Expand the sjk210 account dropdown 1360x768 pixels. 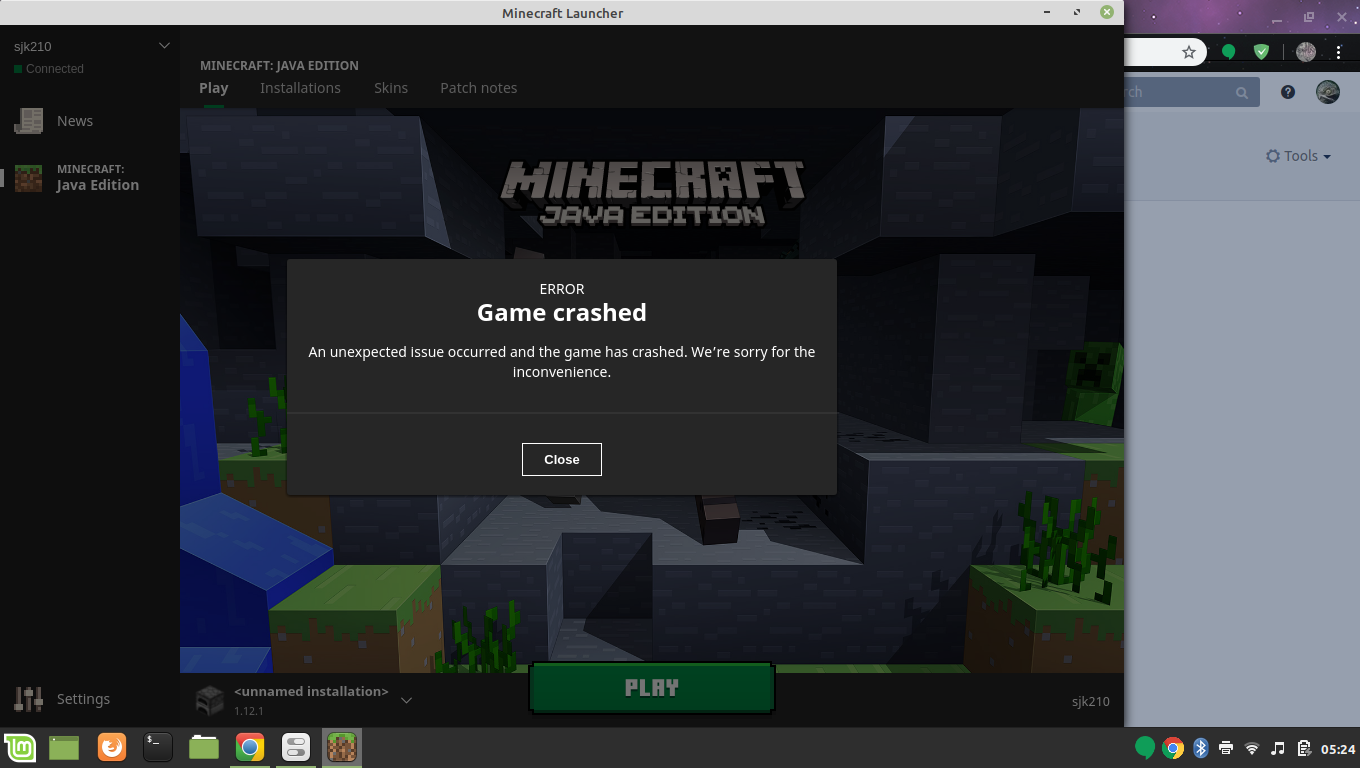(165, 46)
